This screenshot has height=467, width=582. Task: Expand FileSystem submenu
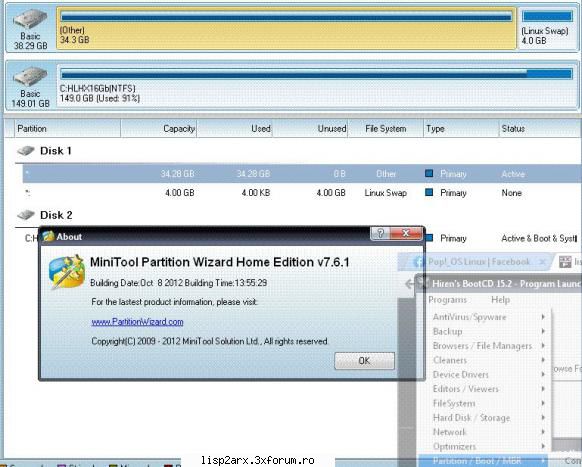(484, 403)
